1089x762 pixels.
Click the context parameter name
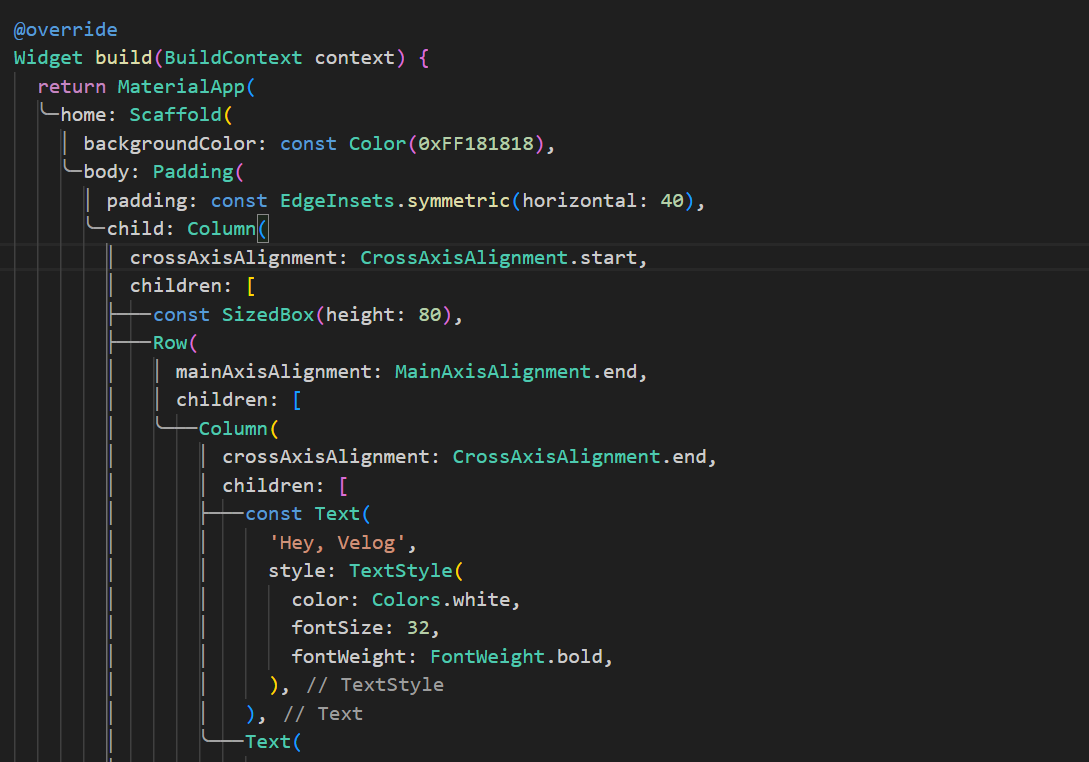(x=355, y=58)
